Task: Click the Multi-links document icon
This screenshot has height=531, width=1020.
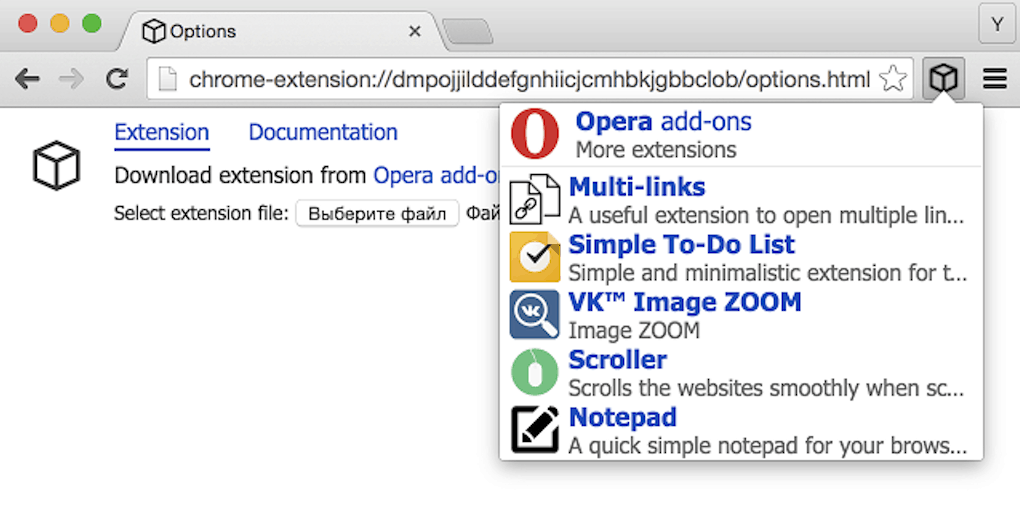Action: coord(535,199)
